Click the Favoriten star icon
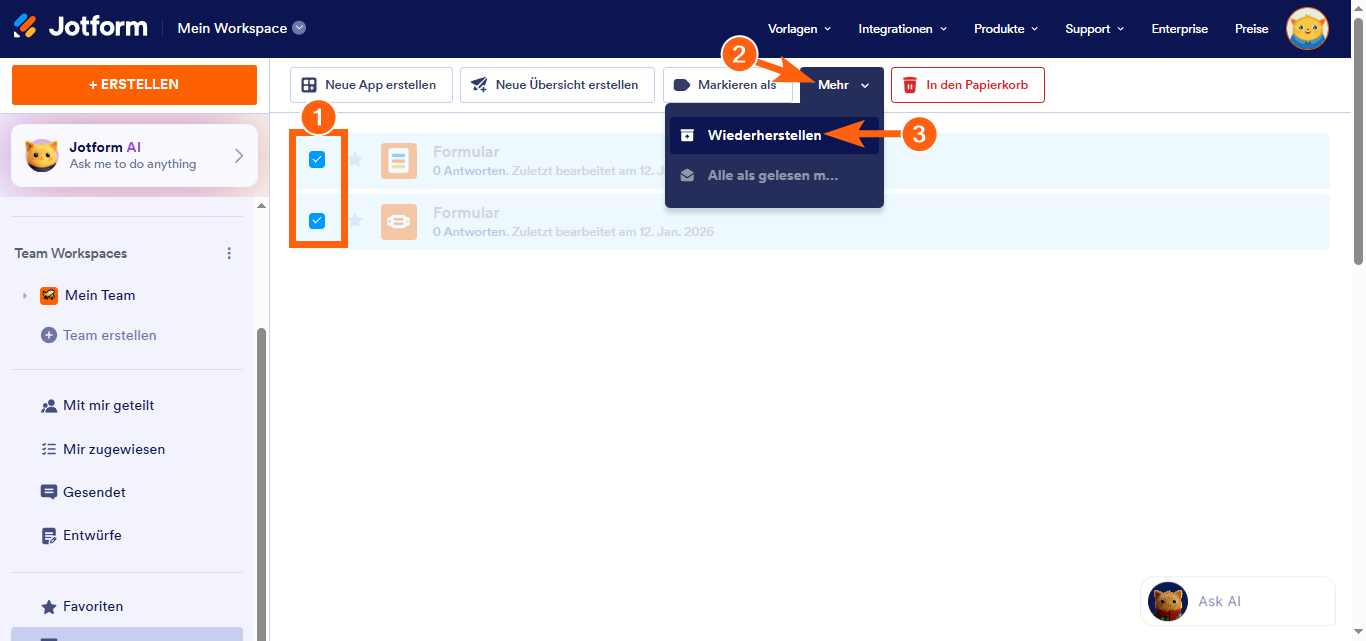1366x641 pixels. coord(49,607)
